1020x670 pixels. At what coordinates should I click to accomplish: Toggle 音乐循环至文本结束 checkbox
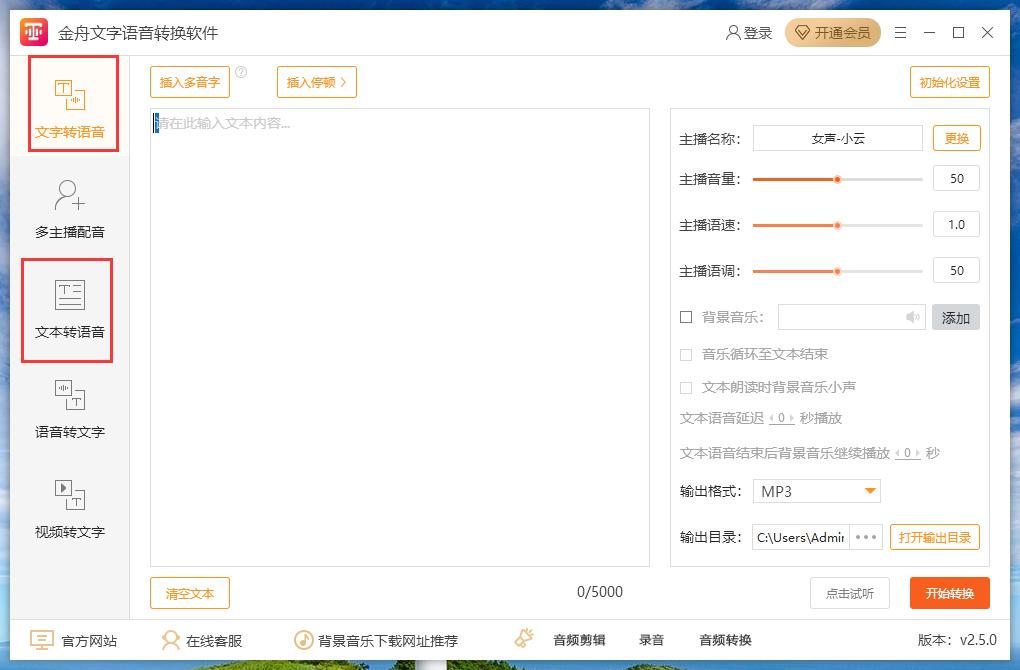point(686,354)
